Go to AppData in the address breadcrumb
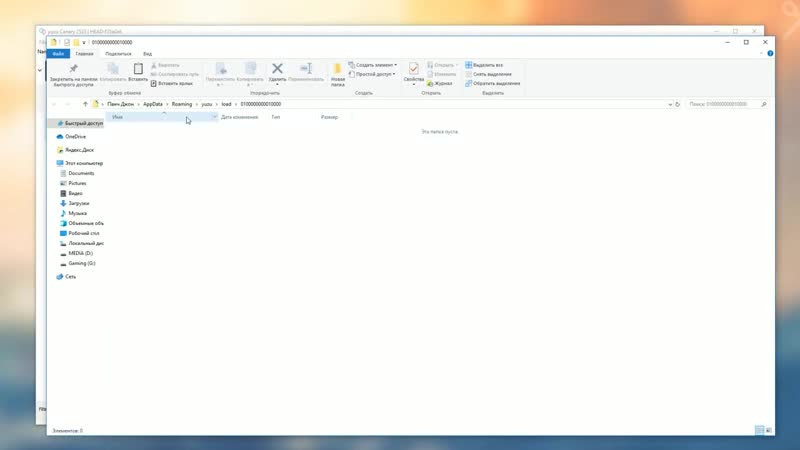Image resolution: width=800 pixels, height=450 pixels. point(153,104)
